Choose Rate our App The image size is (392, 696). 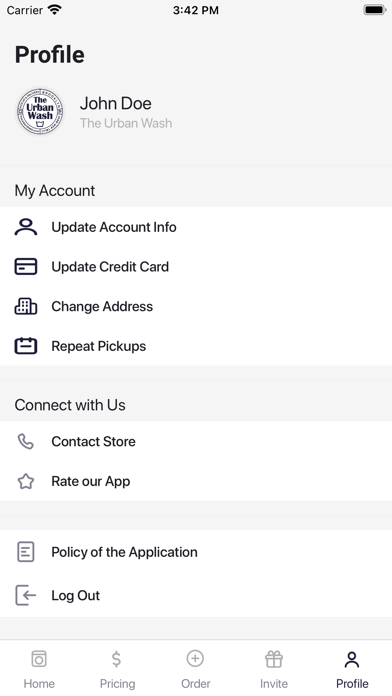tap(196, 481)
